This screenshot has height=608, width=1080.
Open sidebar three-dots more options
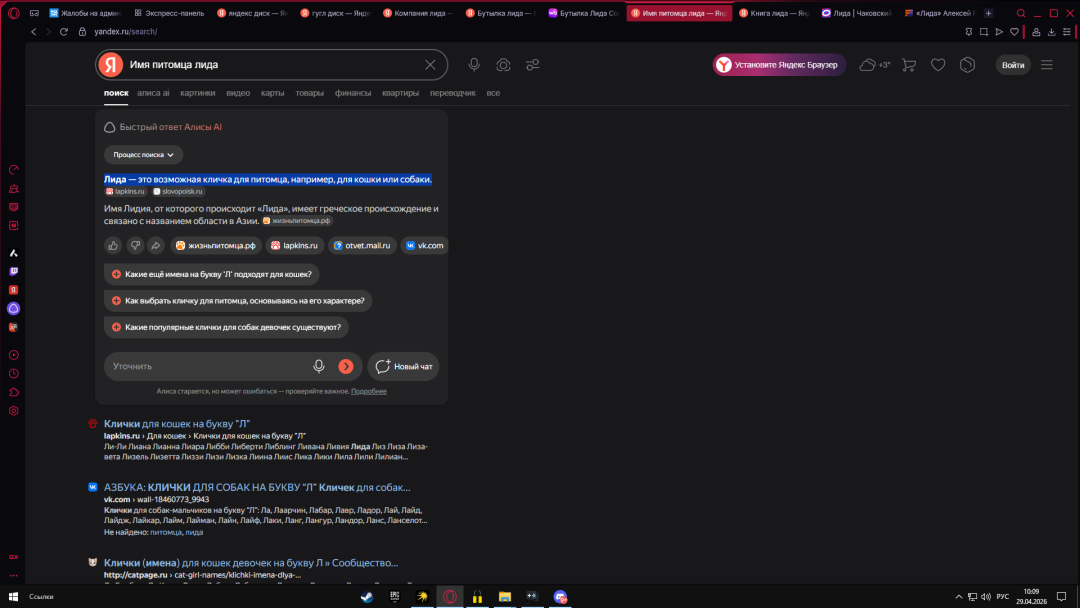point(14,576)
